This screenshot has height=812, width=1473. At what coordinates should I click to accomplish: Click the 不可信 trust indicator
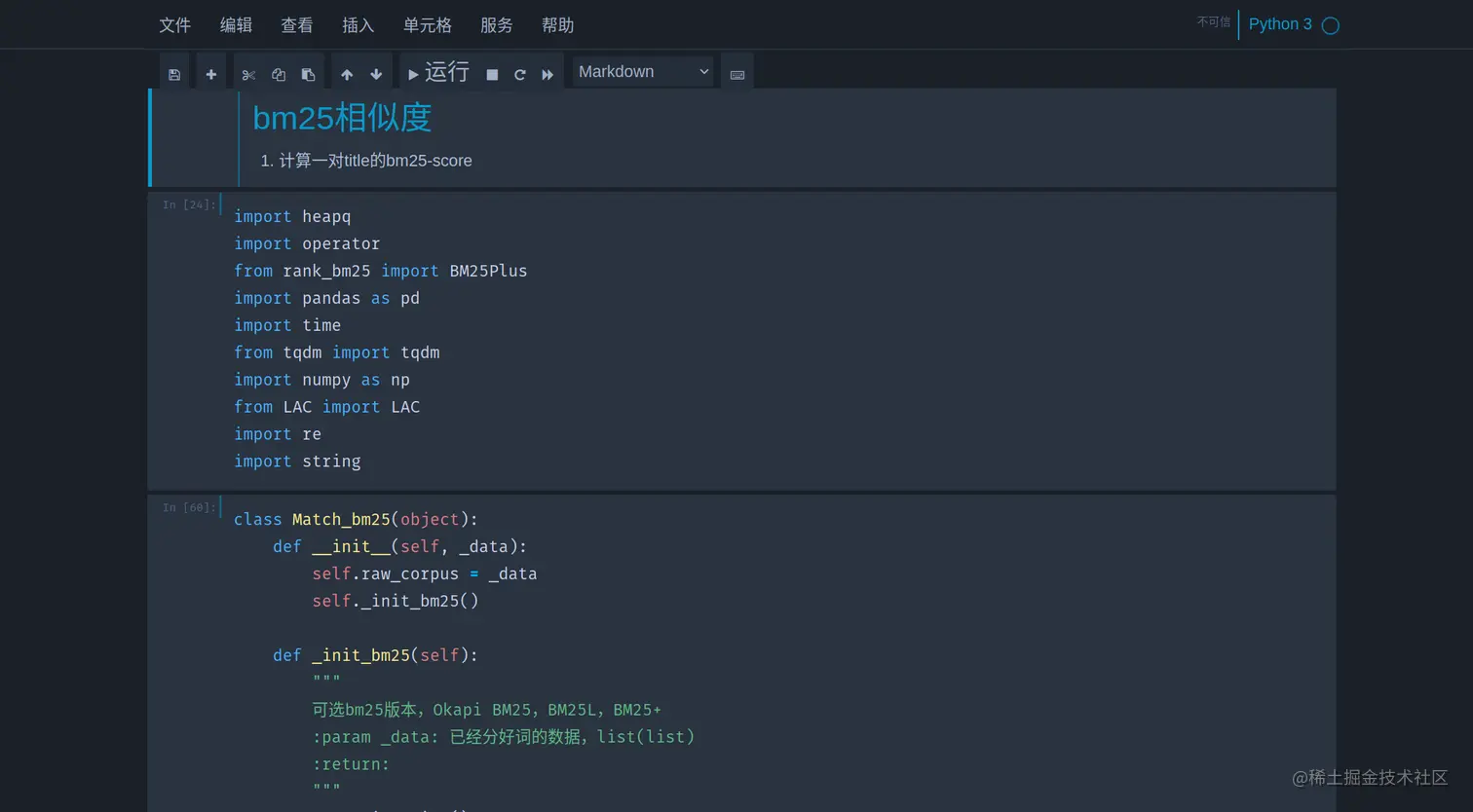(1213, 21)
